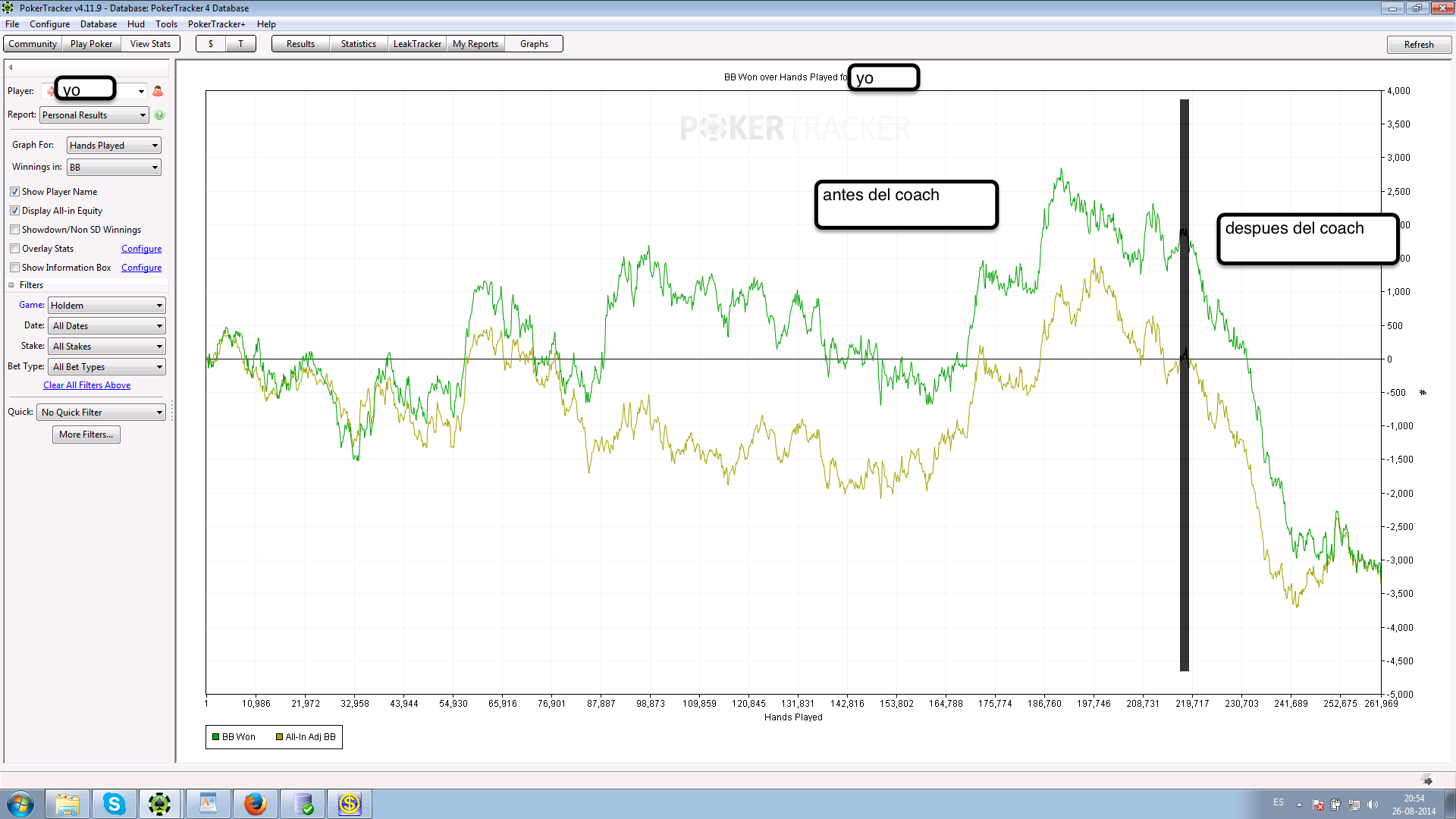The image size is (1456, 819).
Task: Open the Stake dropdown All Stakes
Action: [x=107, y=347]
